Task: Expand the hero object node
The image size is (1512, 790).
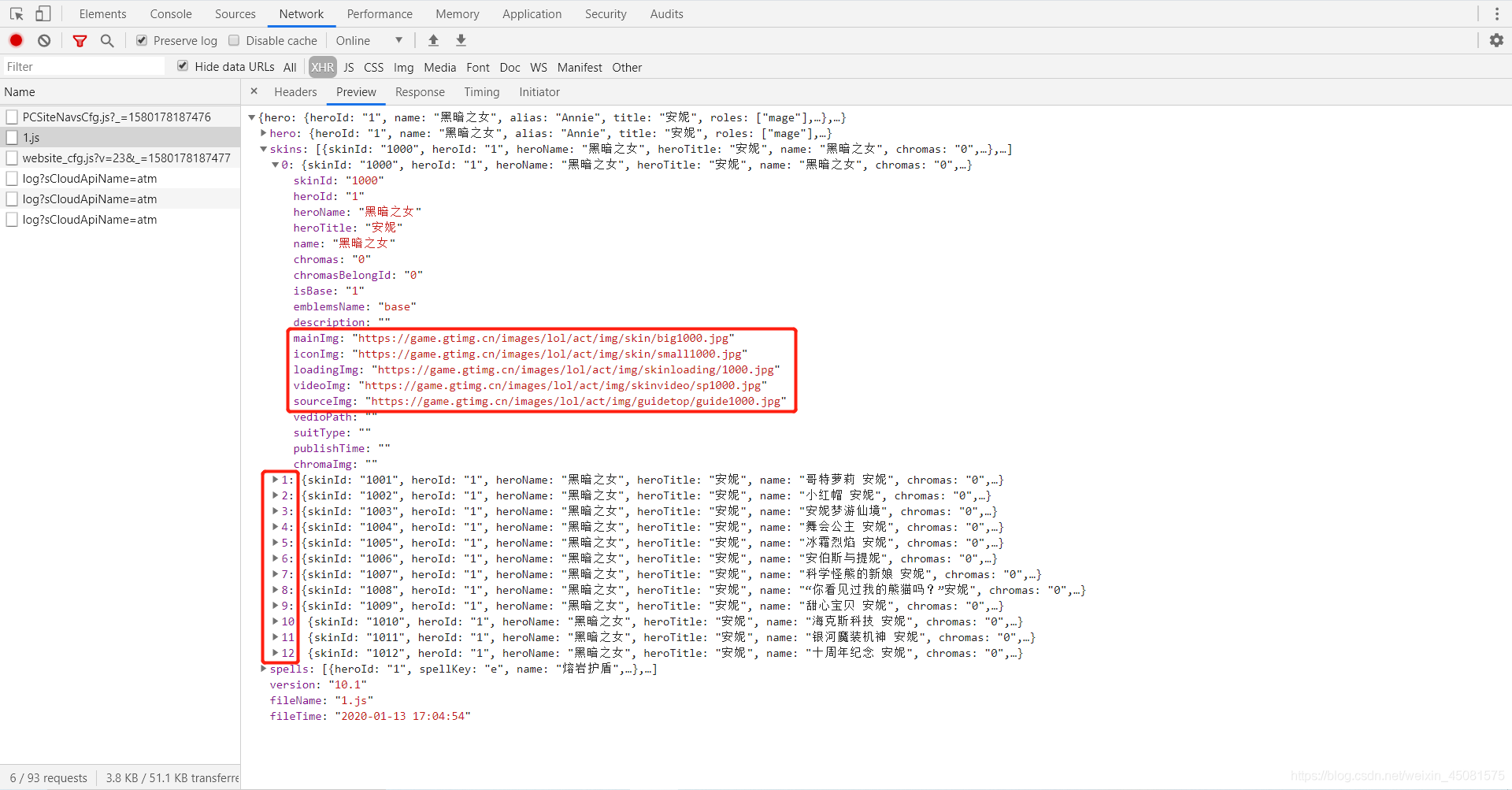Action: [264, 133]
